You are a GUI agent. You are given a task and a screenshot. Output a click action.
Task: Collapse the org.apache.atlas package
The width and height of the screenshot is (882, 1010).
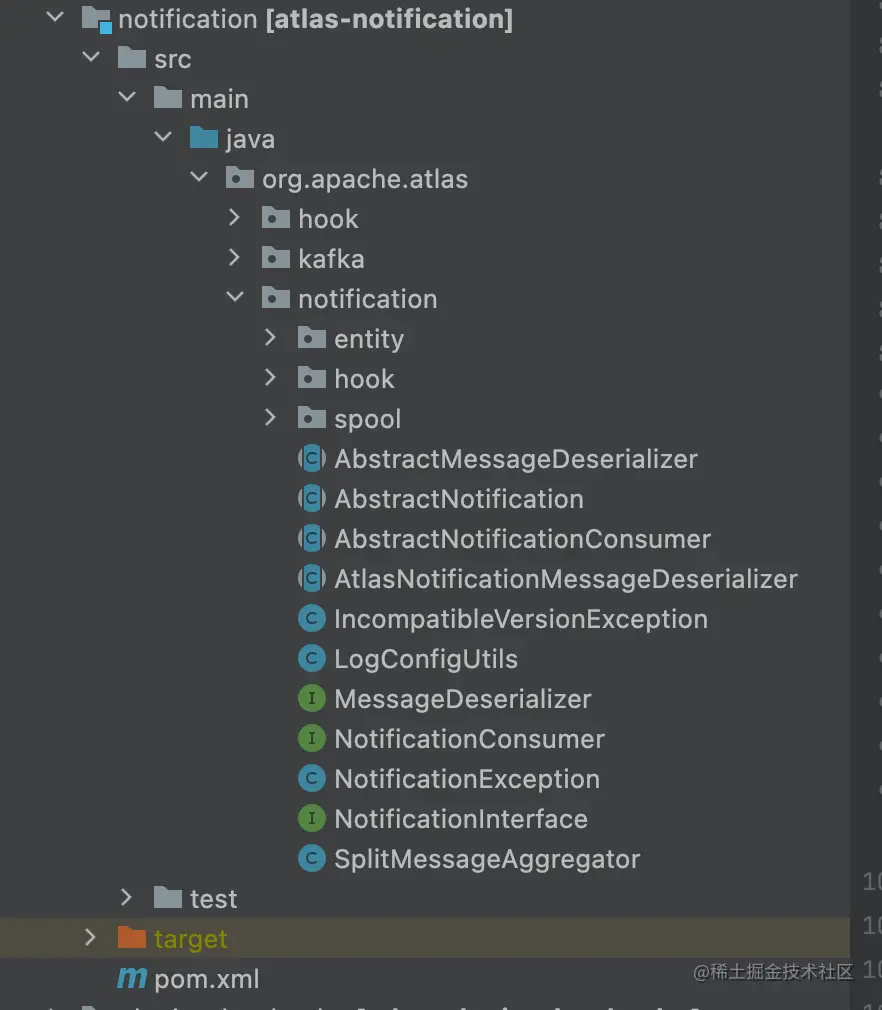click(x=199, y=176)
